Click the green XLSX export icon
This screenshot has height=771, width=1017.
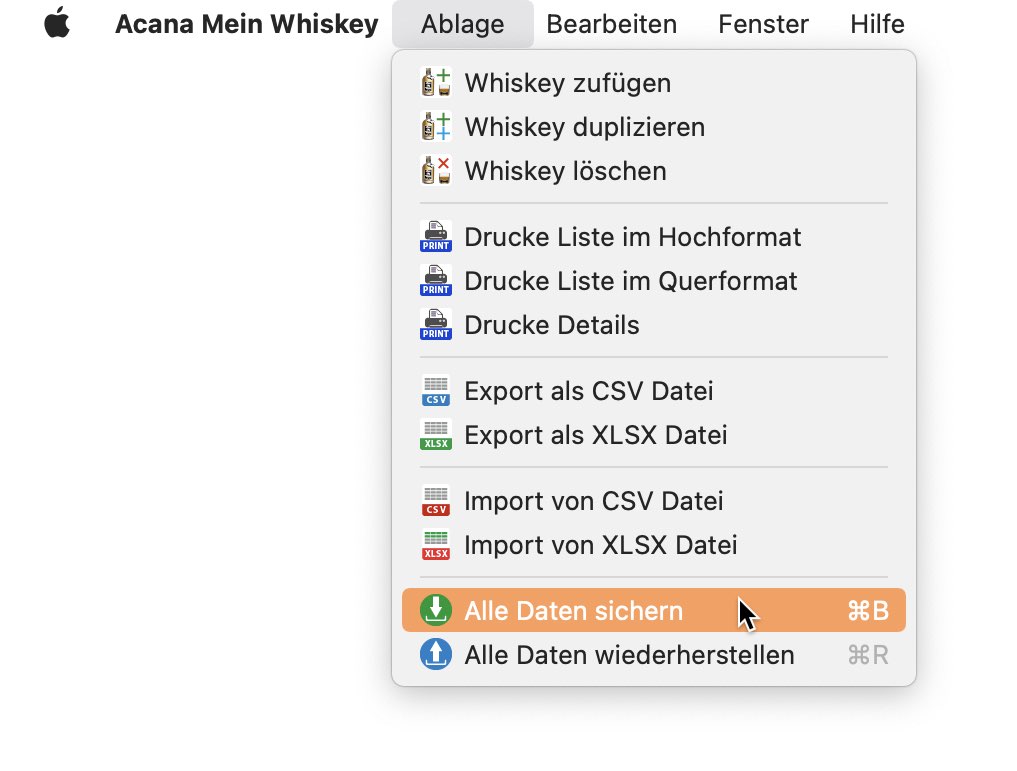436,435
